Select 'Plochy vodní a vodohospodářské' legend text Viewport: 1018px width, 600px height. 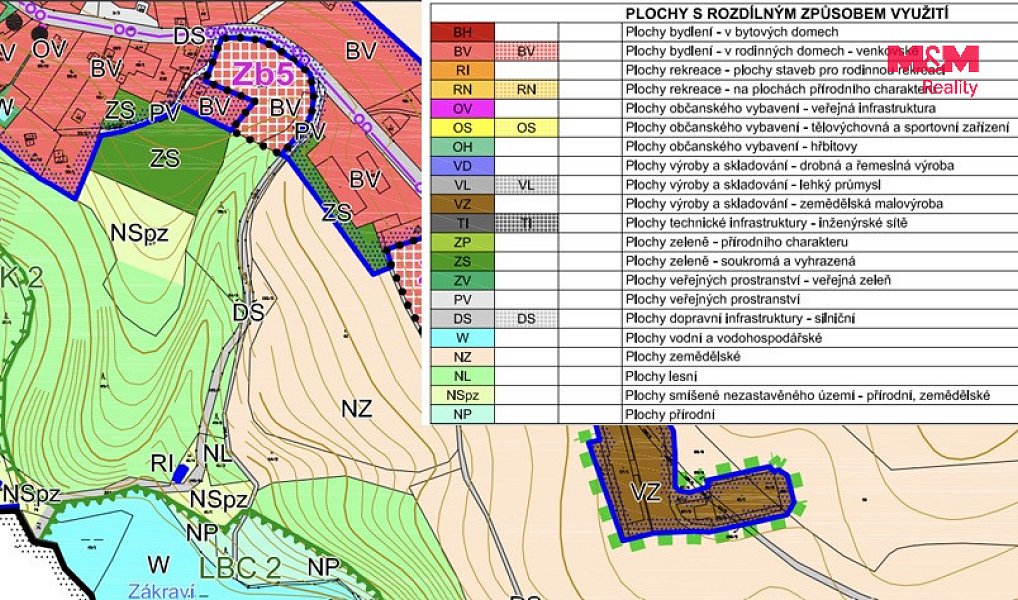(723, 338)
